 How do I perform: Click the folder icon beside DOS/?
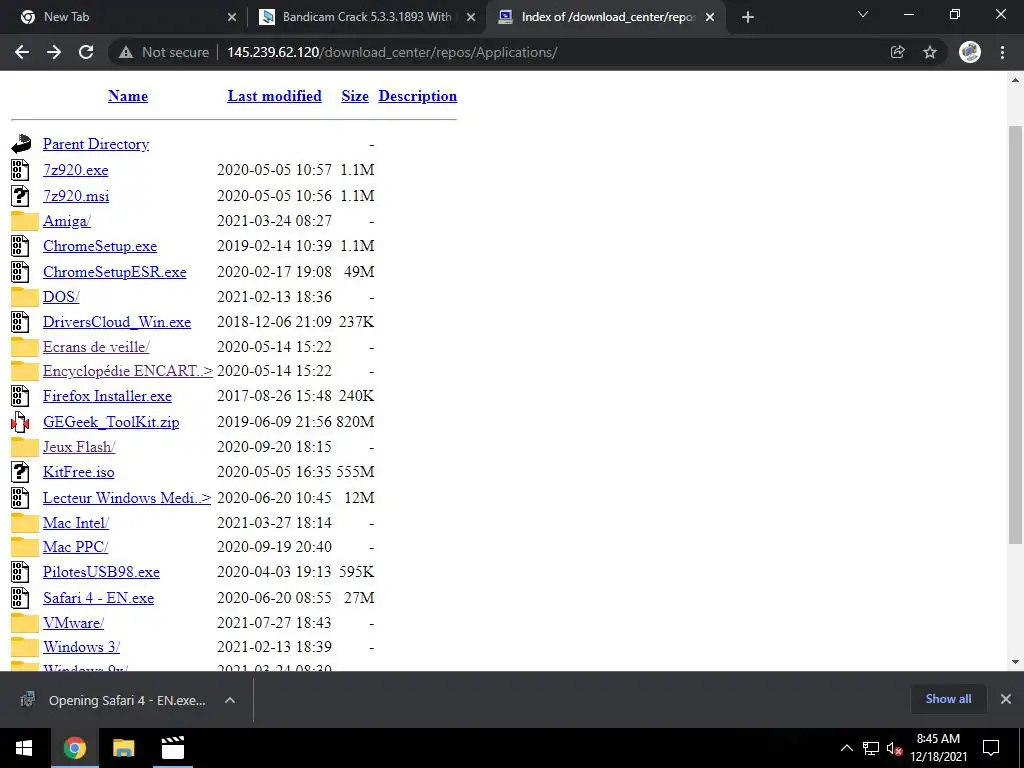[x=24, y=296]
